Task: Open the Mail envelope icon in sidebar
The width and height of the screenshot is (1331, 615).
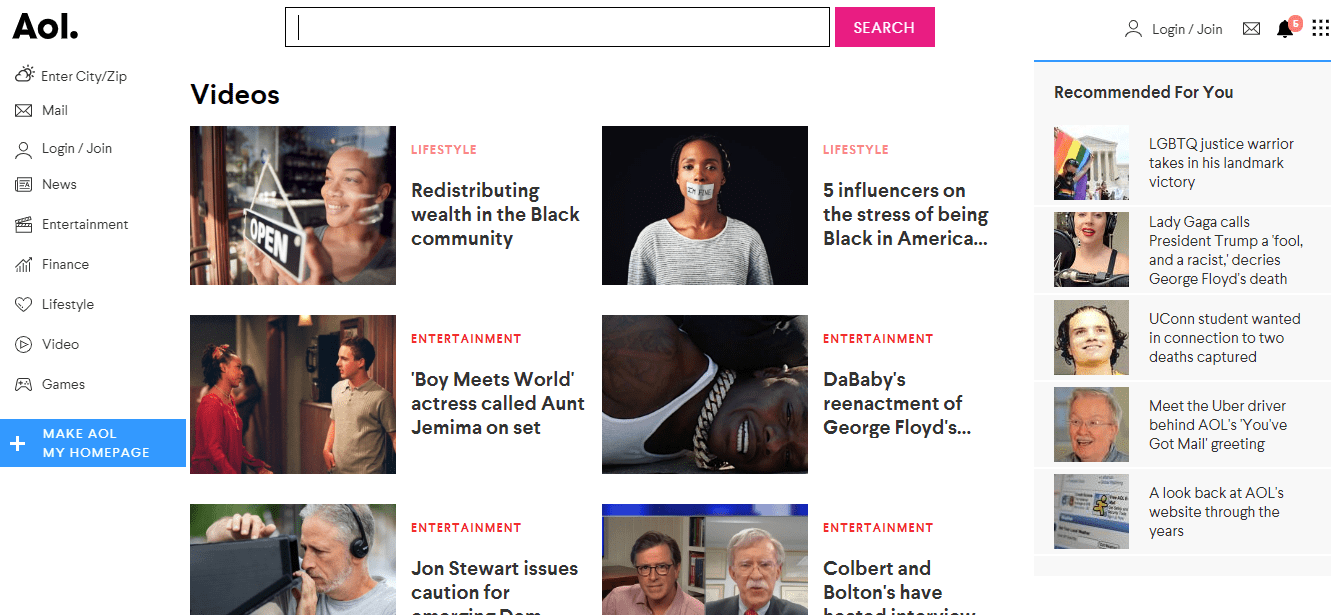Action: pos(24,111)
